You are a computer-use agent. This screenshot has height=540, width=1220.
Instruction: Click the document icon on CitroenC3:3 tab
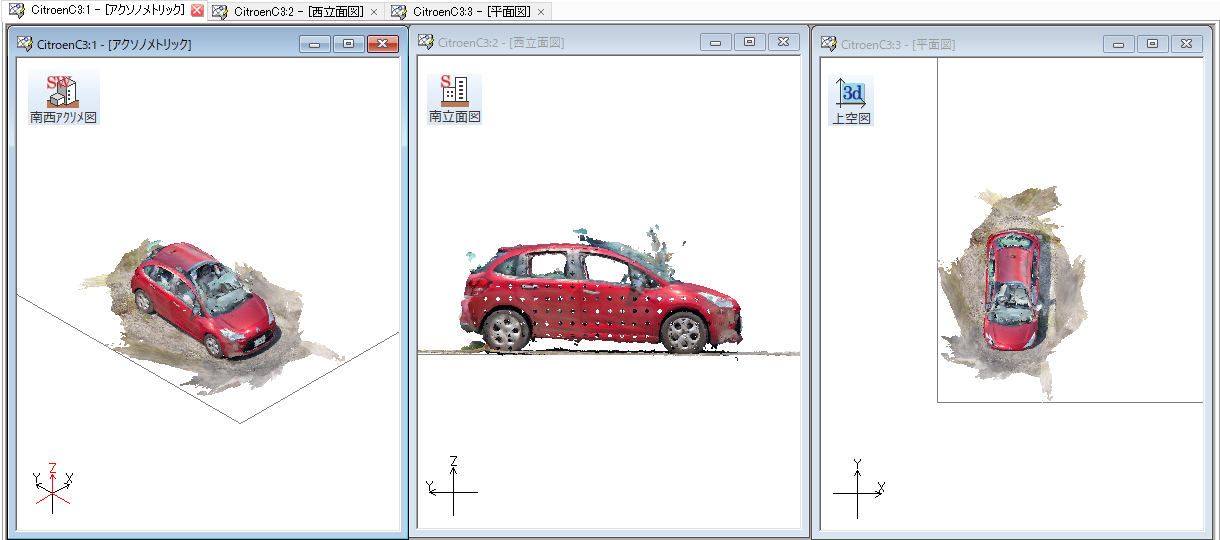399,11
